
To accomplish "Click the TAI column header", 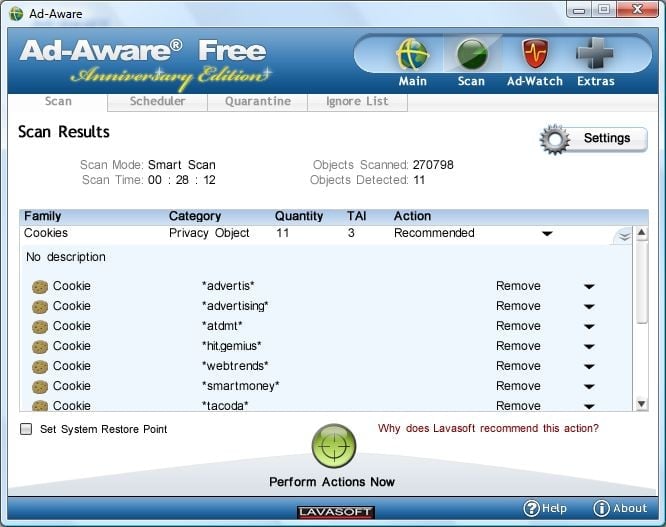I will click(x=356, y=216).
